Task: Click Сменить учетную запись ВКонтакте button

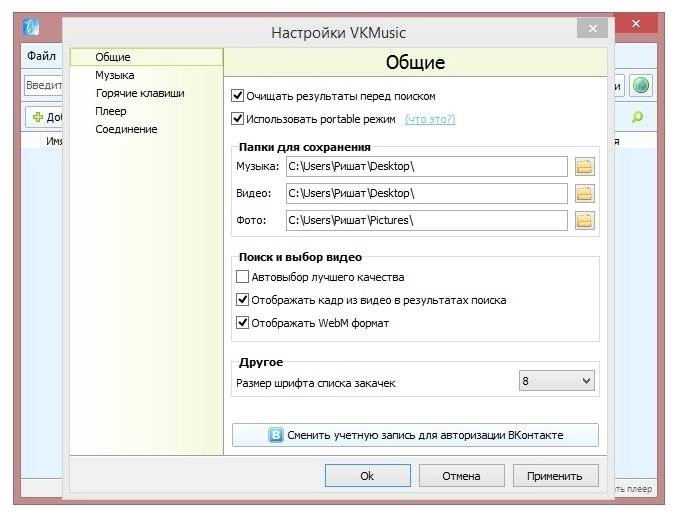Action: click(x=415, y=435)
